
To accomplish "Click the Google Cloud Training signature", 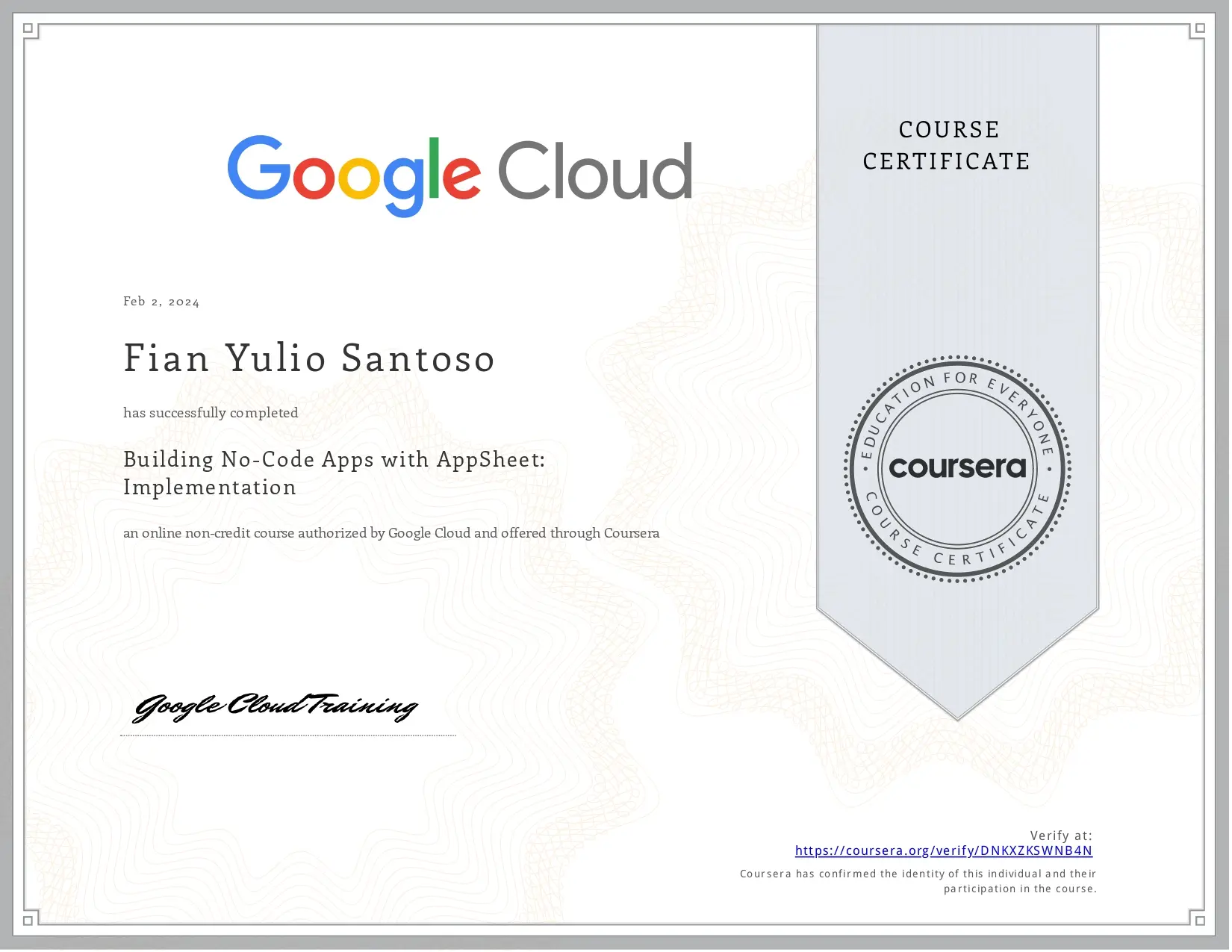I will pyautogui.click(x=276, y=706).
